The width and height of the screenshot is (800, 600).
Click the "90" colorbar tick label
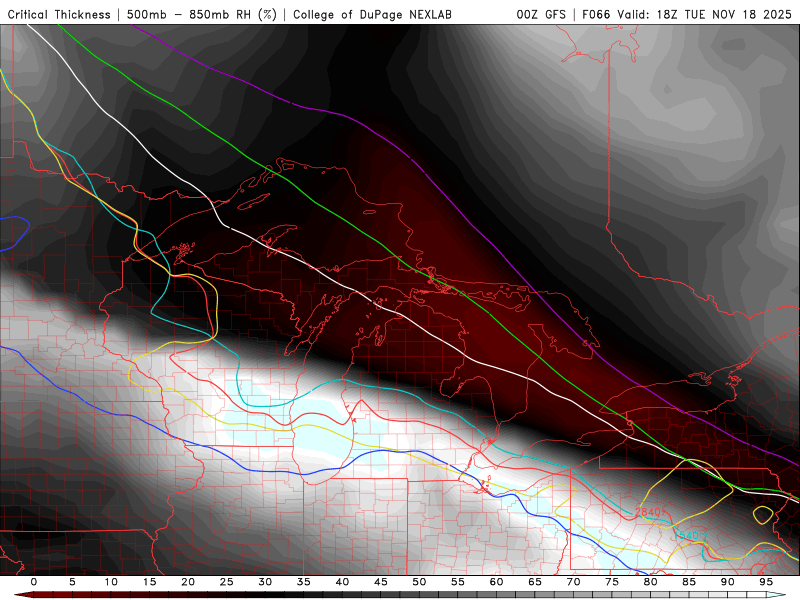[727, 582]
